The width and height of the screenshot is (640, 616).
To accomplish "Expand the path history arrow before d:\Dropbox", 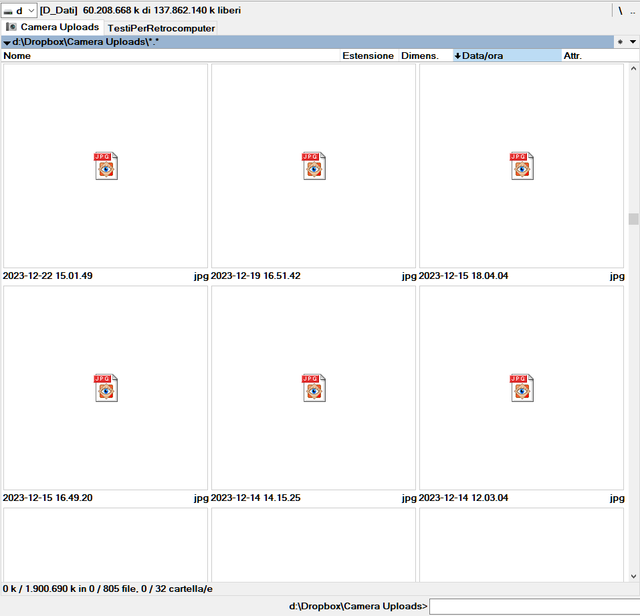I will (x=7, y=42).
